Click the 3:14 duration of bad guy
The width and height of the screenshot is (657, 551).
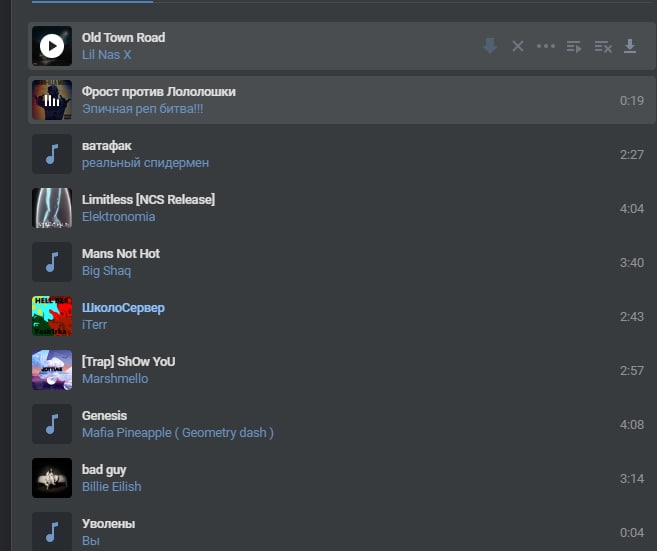click(632, 479)
